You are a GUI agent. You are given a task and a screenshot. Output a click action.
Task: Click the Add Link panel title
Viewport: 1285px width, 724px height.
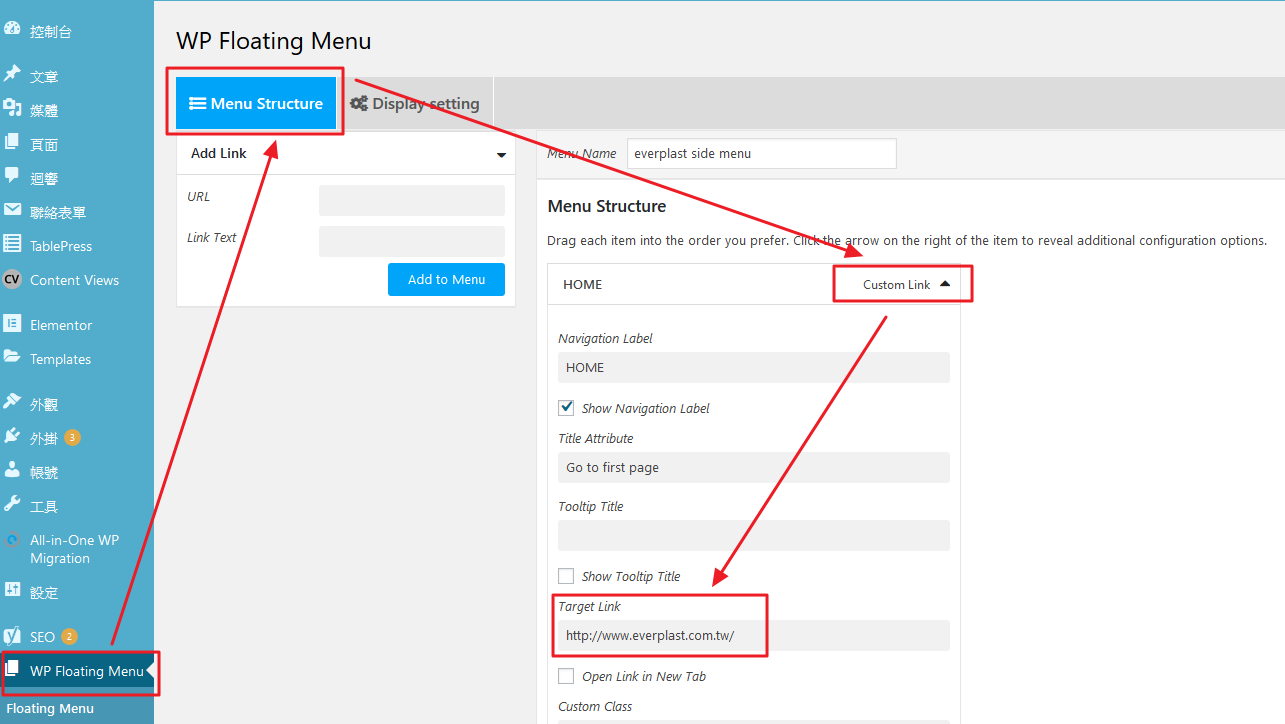[219, 153]
